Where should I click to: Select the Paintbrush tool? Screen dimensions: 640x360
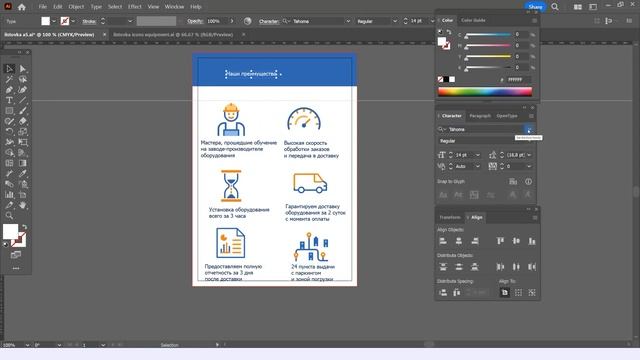[x=23, y=111]
